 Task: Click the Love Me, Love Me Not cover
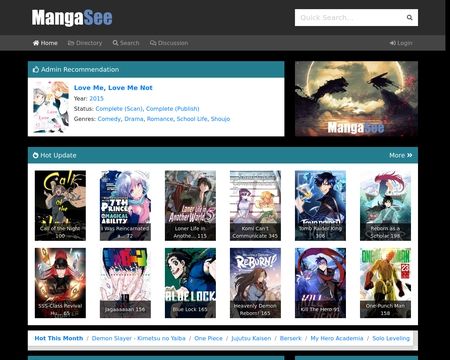pos(51,107)
